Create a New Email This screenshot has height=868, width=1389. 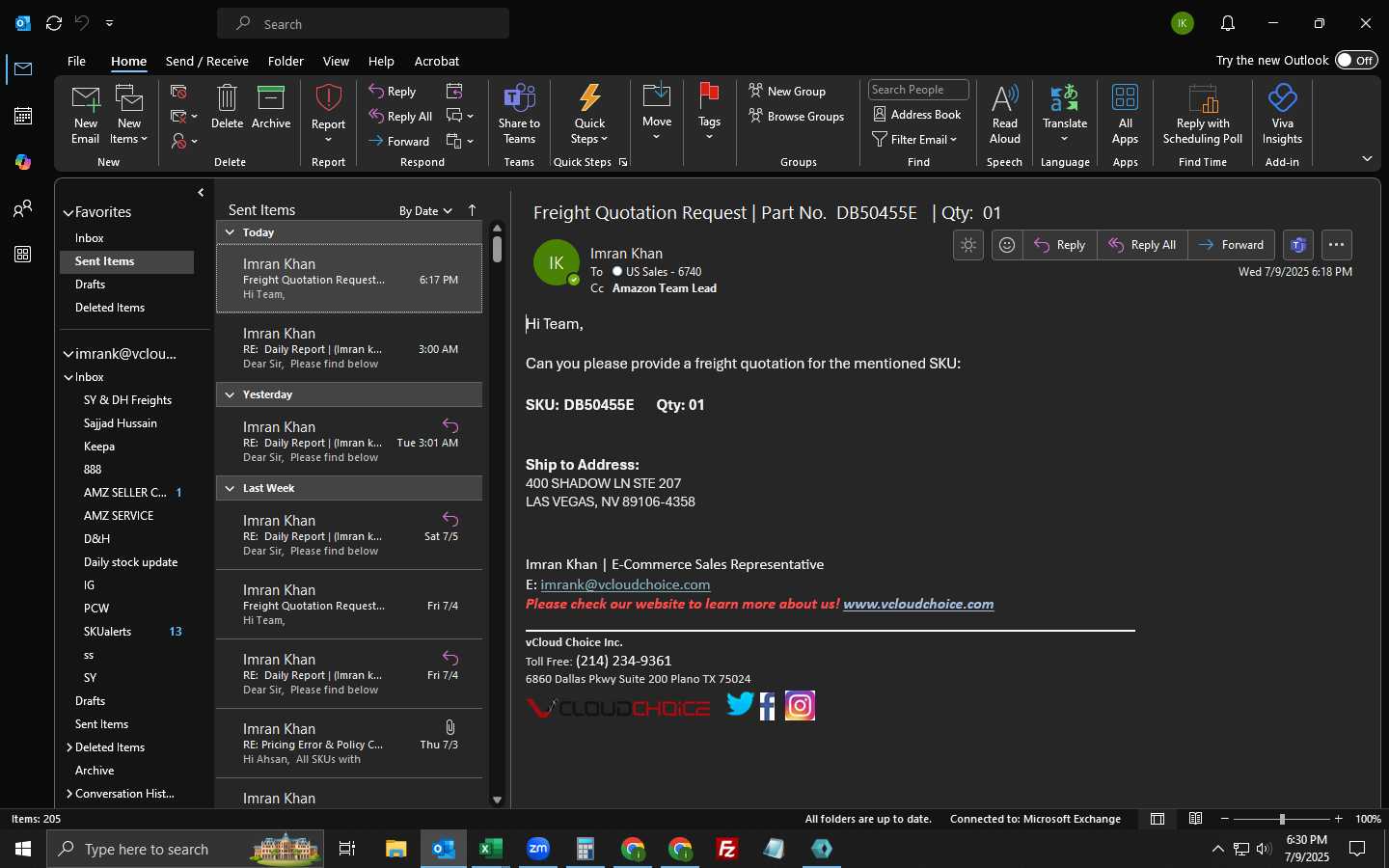(85, 115)
